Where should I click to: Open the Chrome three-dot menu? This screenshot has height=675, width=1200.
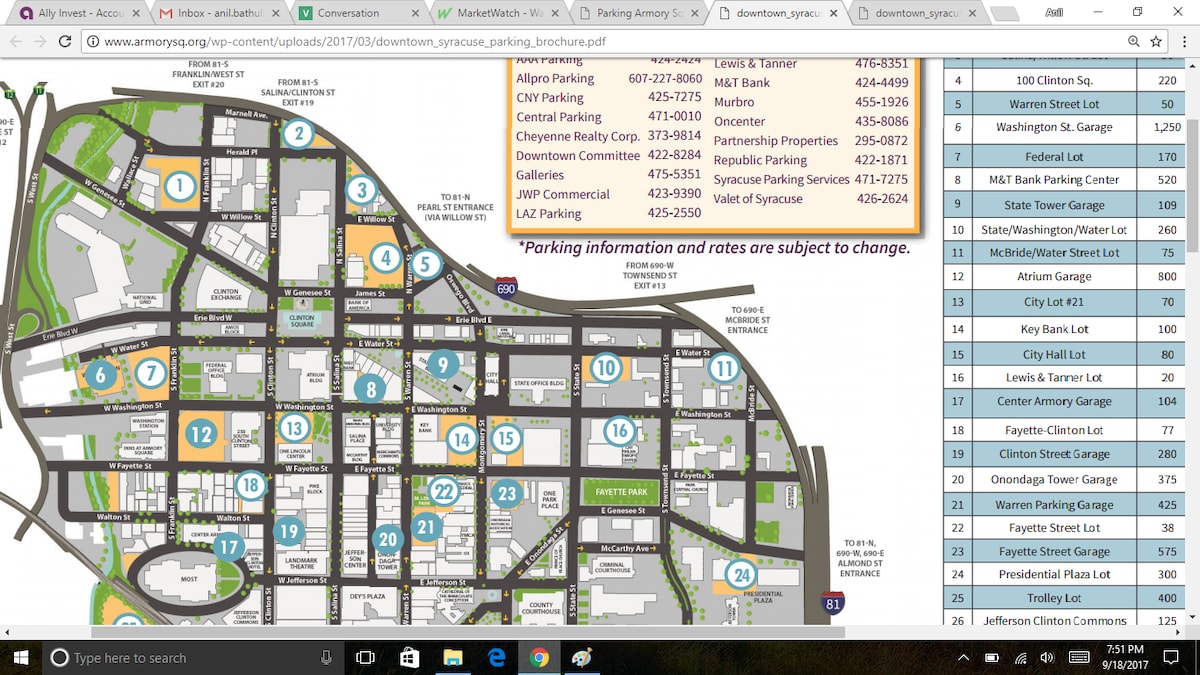[x=1185, y=42]
